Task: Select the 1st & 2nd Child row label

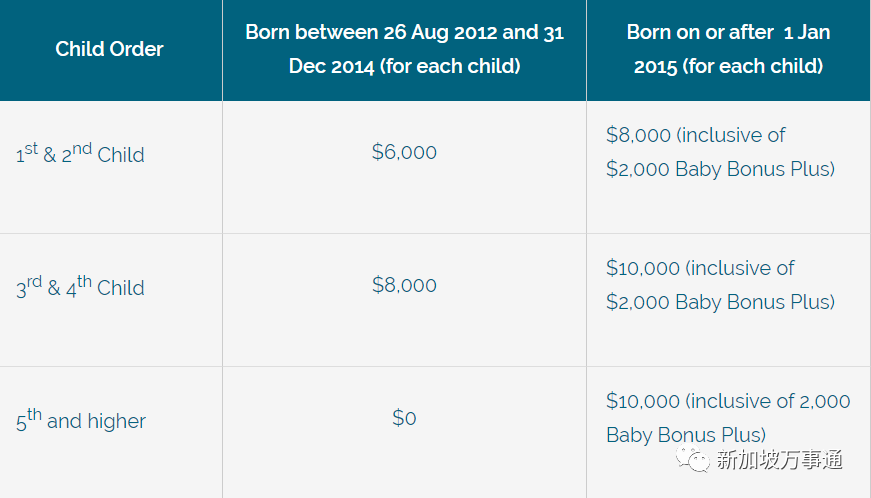Action: pos(80,154)
